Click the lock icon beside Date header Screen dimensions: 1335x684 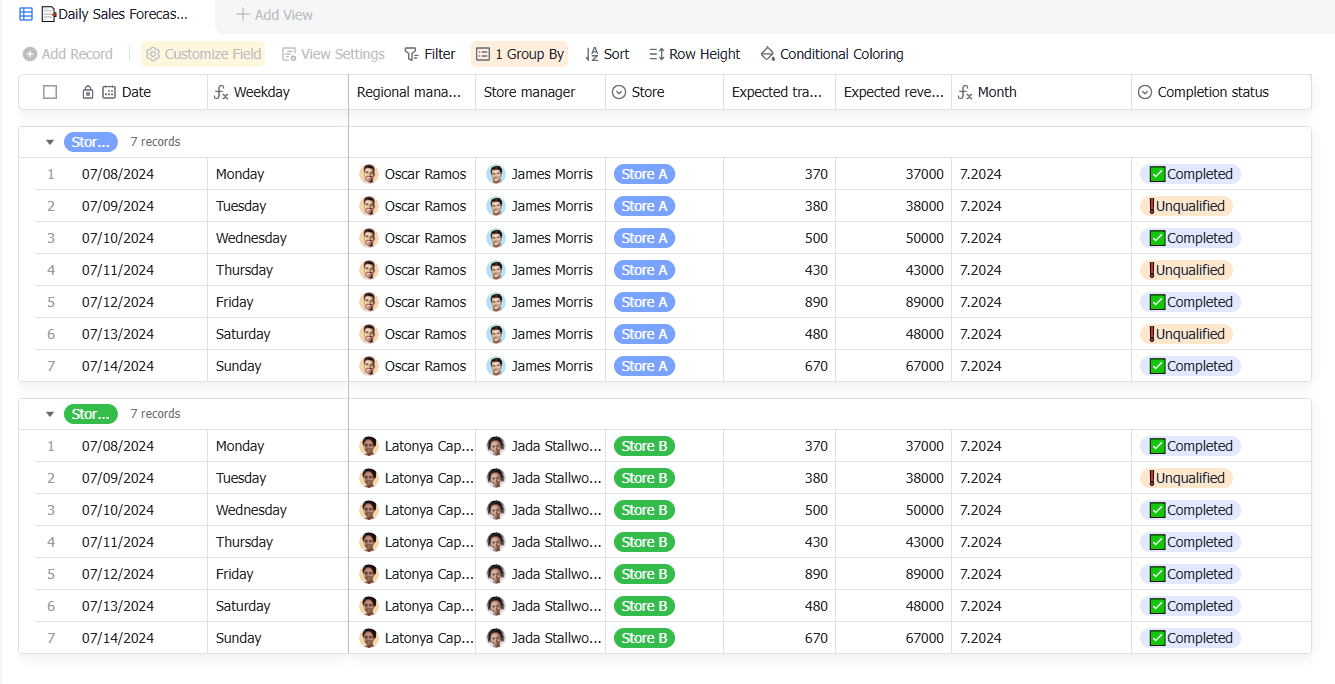click(88, 92)
